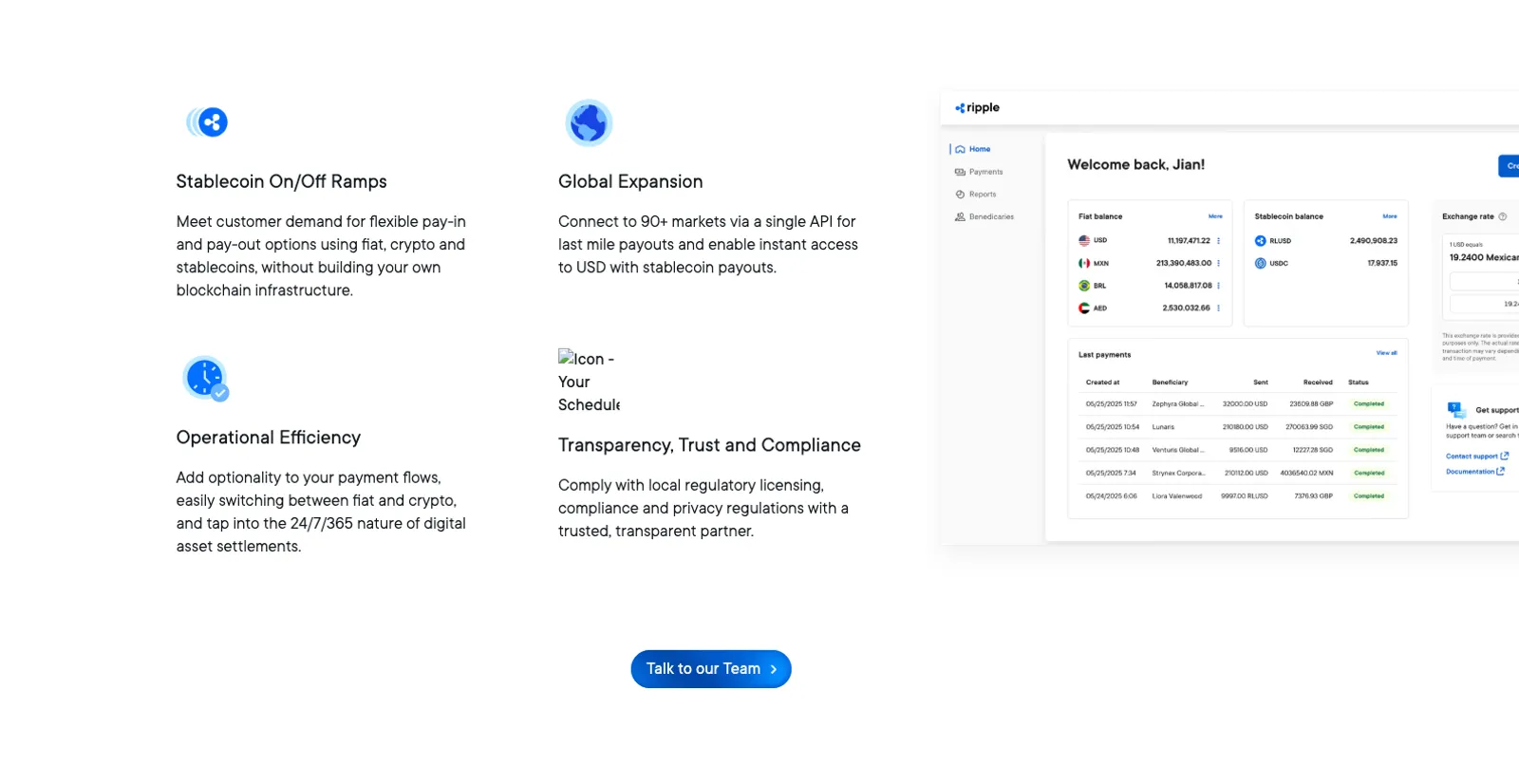Select Home in the dashboard sidebar

coord(973,149)
